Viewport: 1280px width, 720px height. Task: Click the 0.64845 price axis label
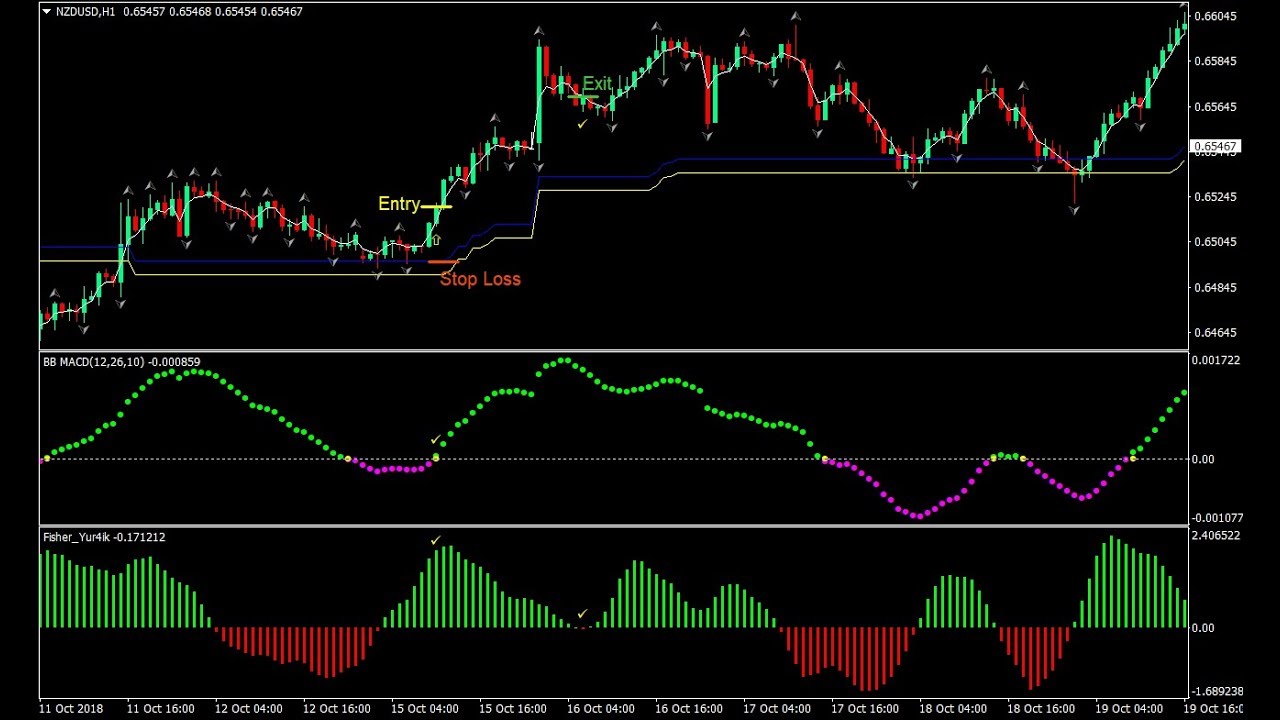coord(1216,288)
